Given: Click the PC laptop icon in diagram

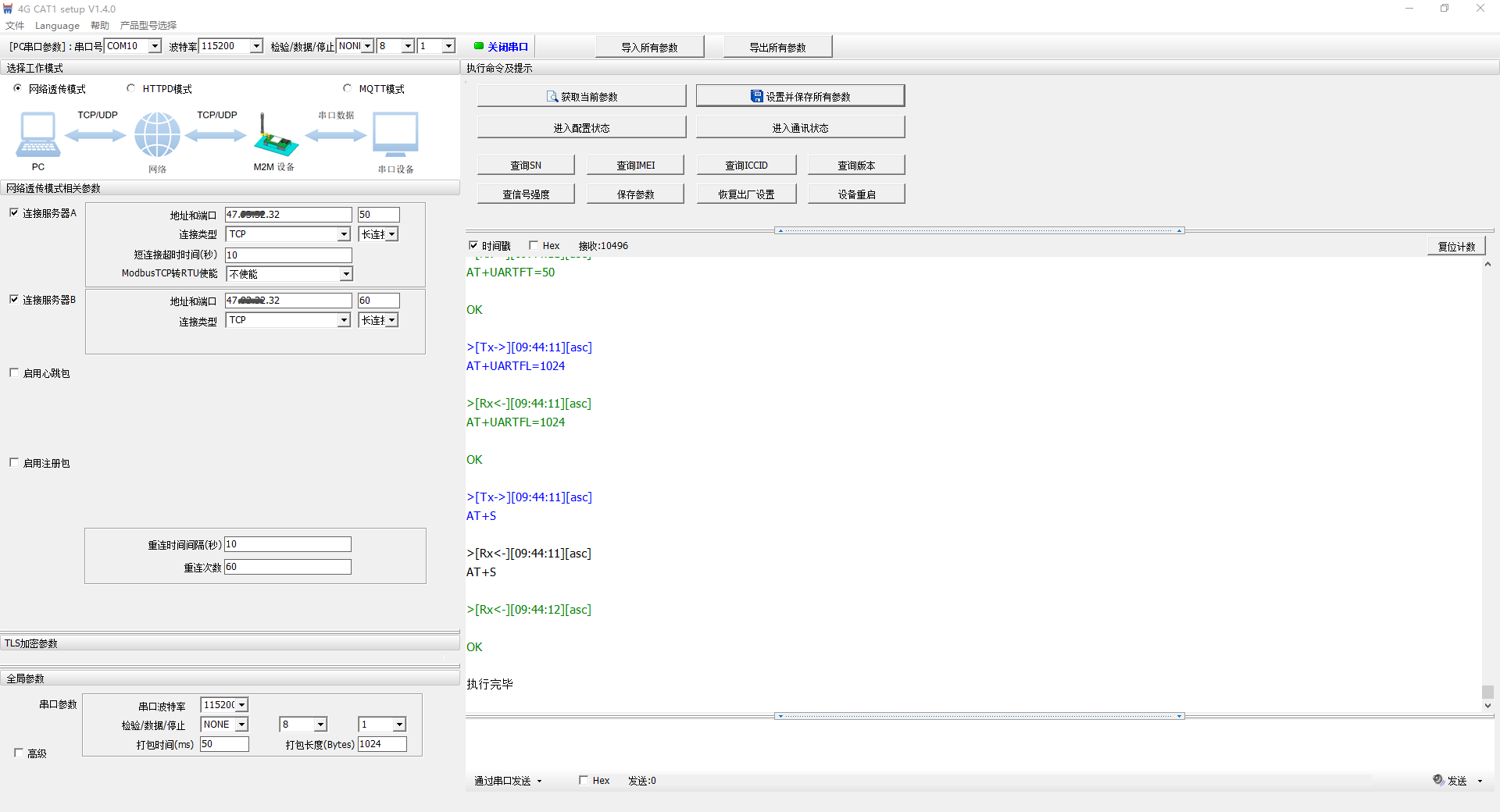Looking at the screenshot, I should pyautogui.click(x=37, y=134).
